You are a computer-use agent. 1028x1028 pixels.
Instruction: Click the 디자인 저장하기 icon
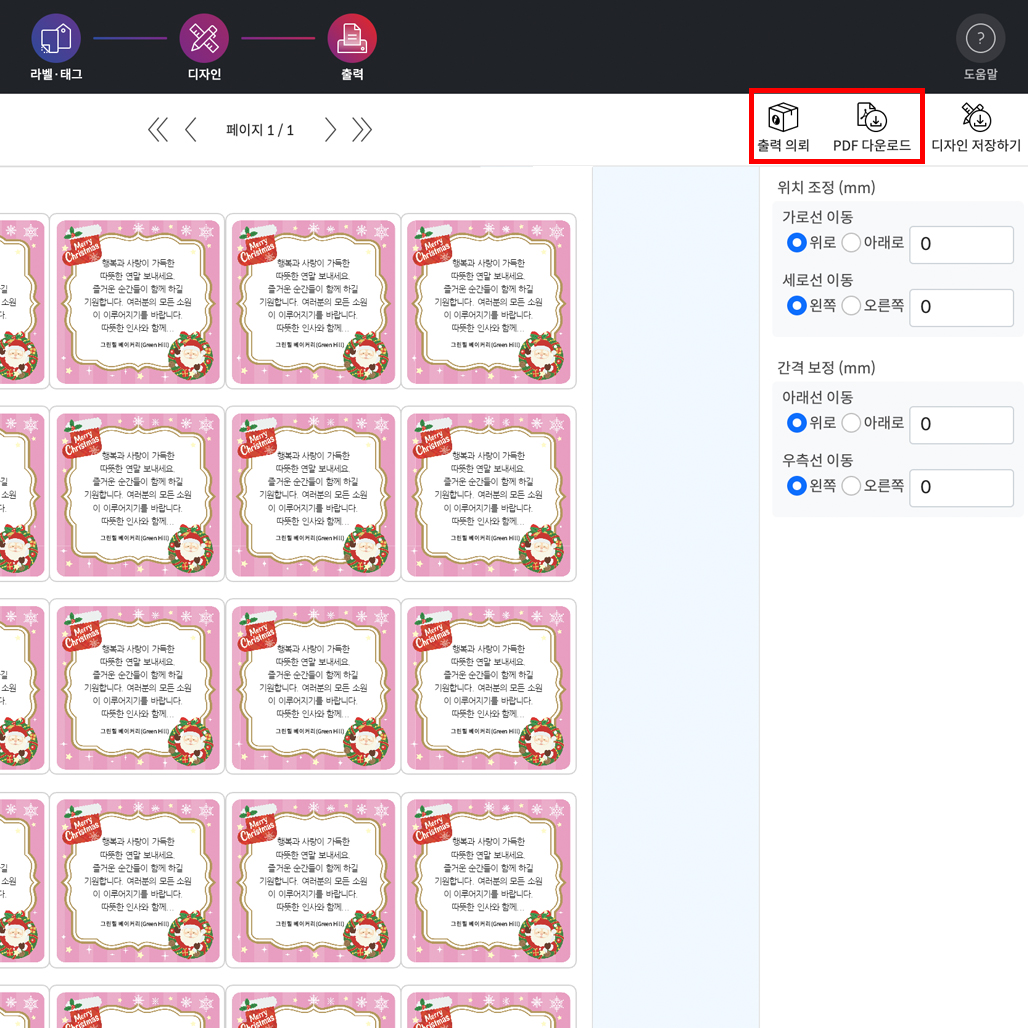pos(976,117)
